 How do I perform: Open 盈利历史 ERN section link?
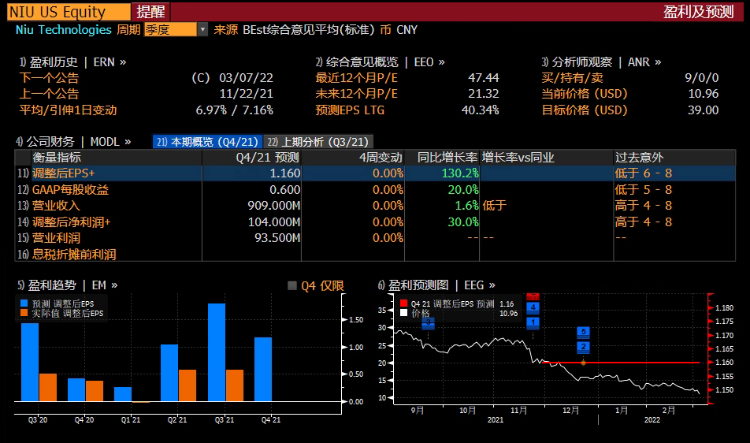[72, 62]
